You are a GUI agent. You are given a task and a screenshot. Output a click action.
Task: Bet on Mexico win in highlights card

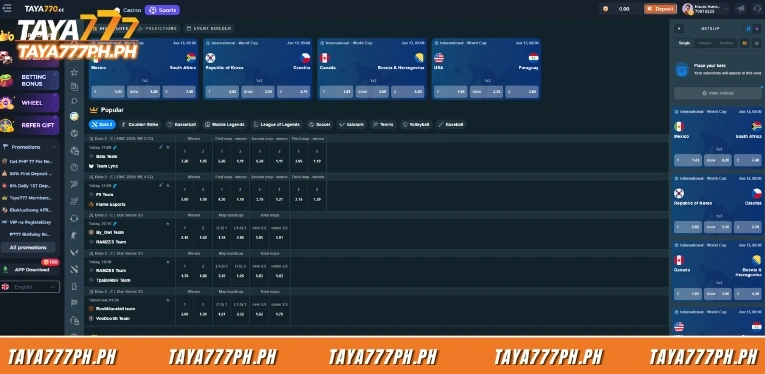click(108, 92)
